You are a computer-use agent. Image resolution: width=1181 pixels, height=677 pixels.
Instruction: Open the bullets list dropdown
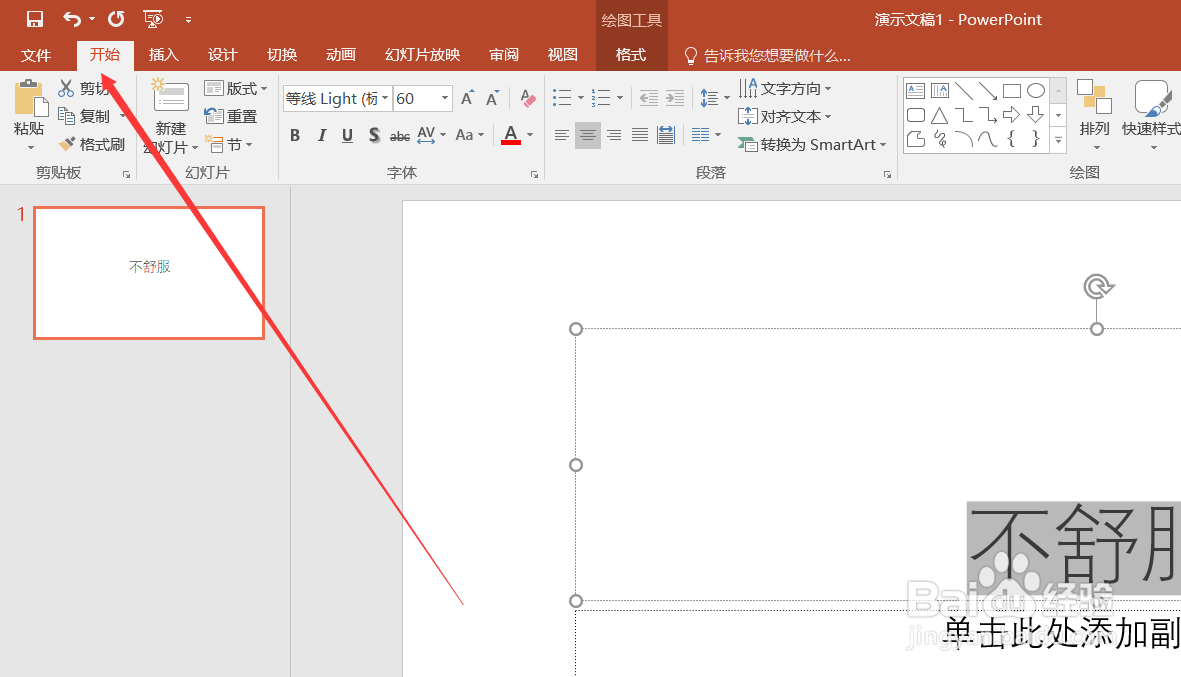pos(581,98)
